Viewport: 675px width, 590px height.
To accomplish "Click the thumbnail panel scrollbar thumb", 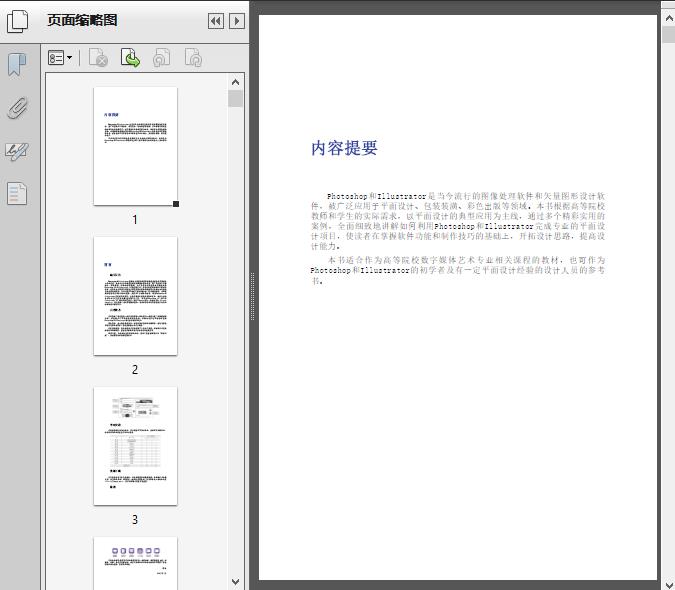I will tap(235, 99).
